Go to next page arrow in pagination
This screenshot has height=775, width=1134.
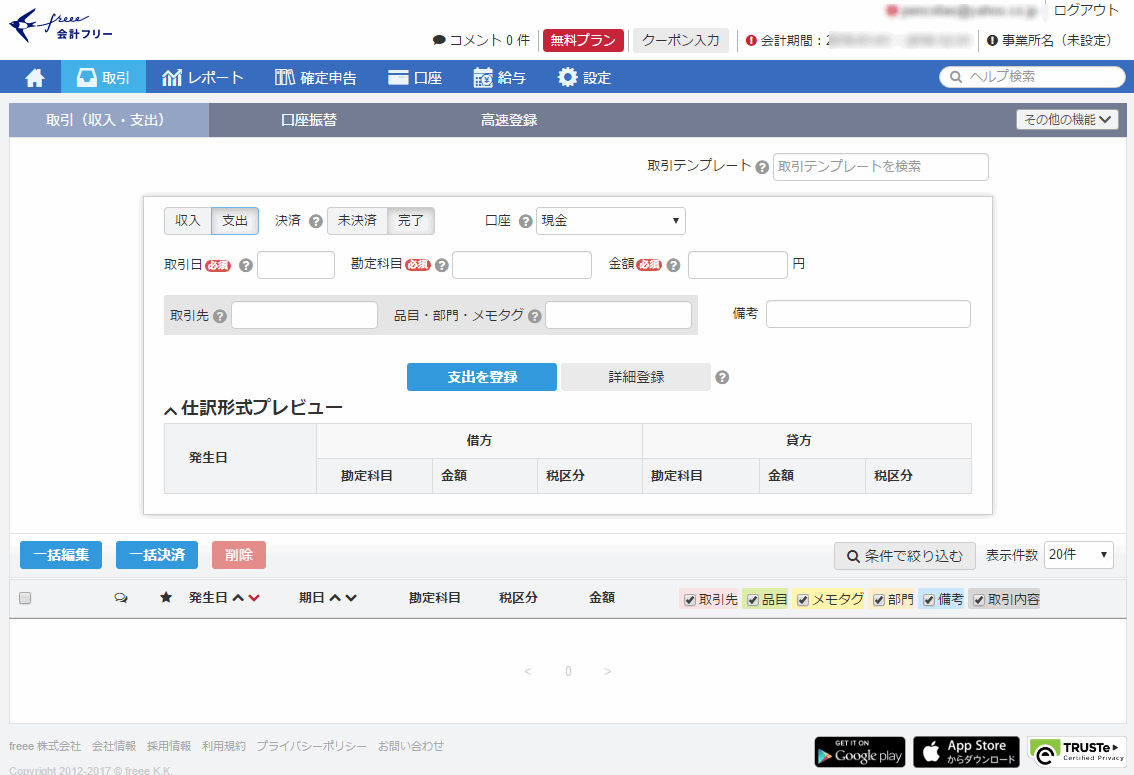pyautogui.click(x=608, y=672)
